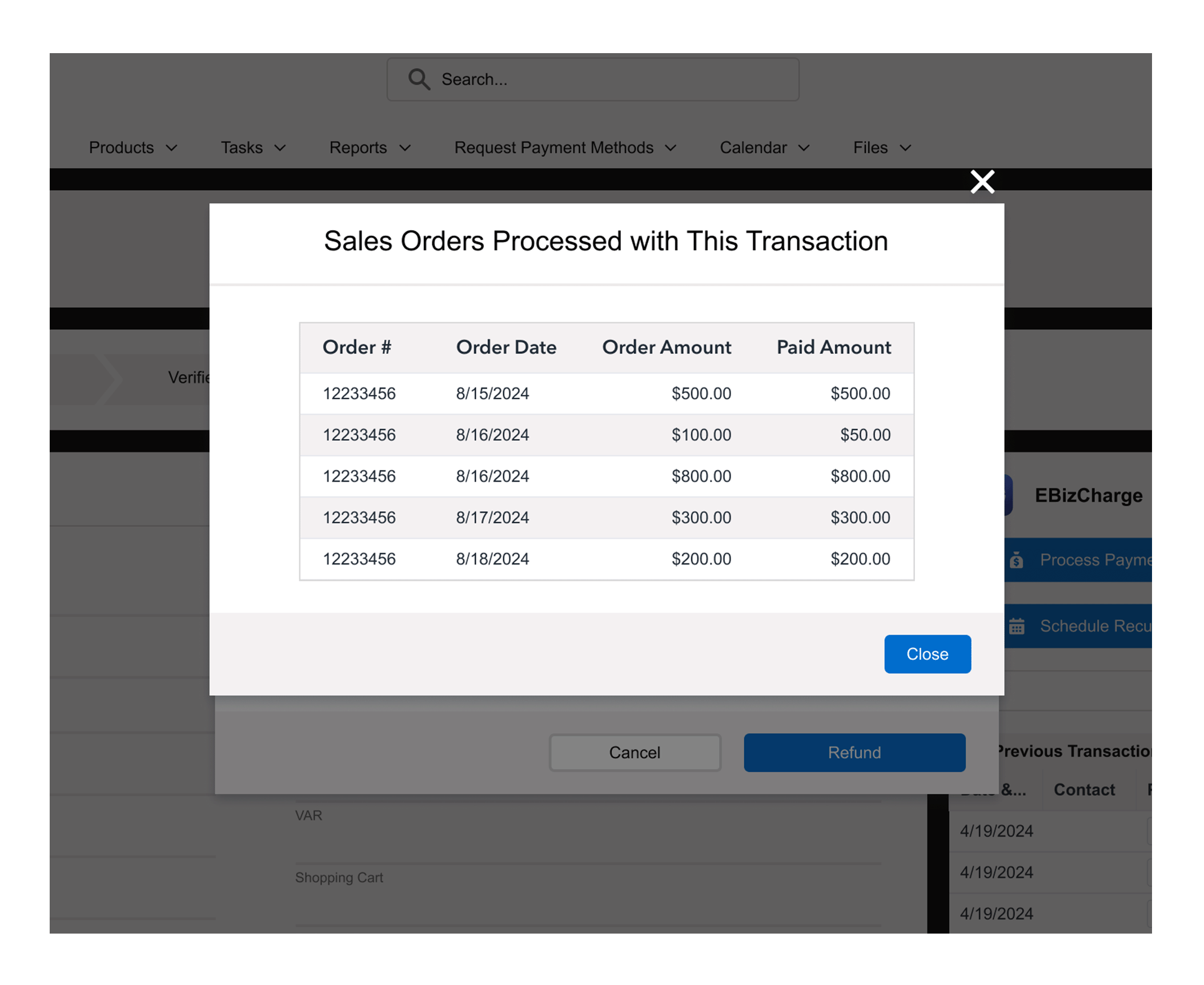This screenshot has width=1204, height=985.
Task: Open Request Payment Methods chevron
Action: (x=671, y=148)
